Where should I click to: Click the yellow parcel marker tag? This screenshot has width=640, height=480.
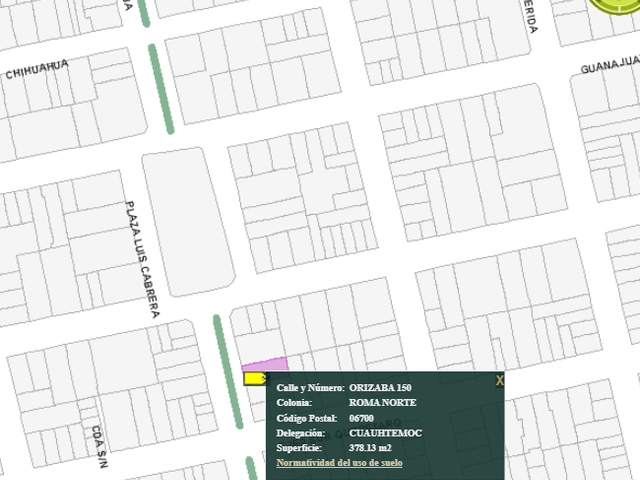click(255, 378)
